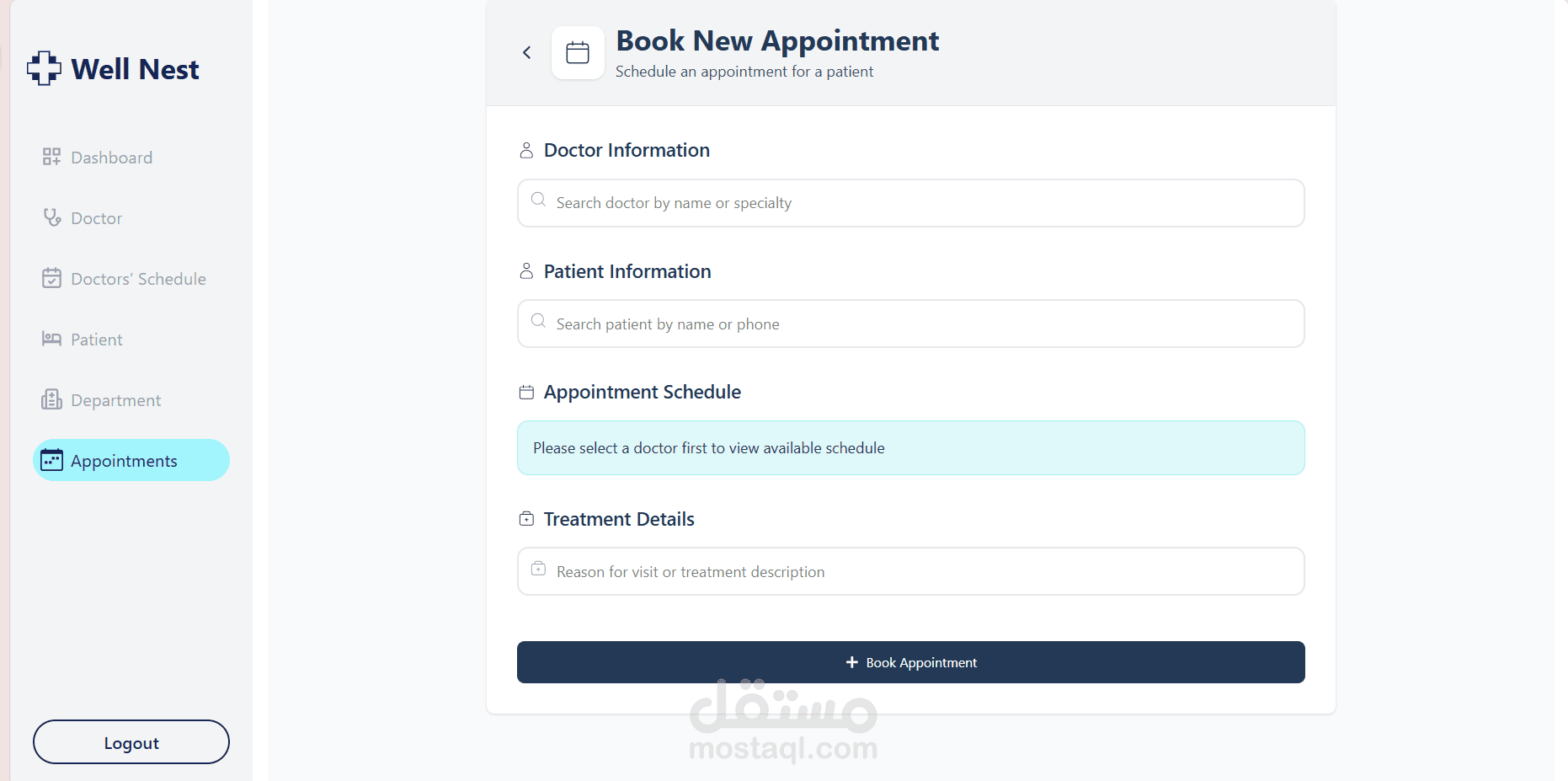Image resolution: width=1568 pixels, height=781 pixels.
Task: Click the Patient bed icon
Action: click(51, 339)
